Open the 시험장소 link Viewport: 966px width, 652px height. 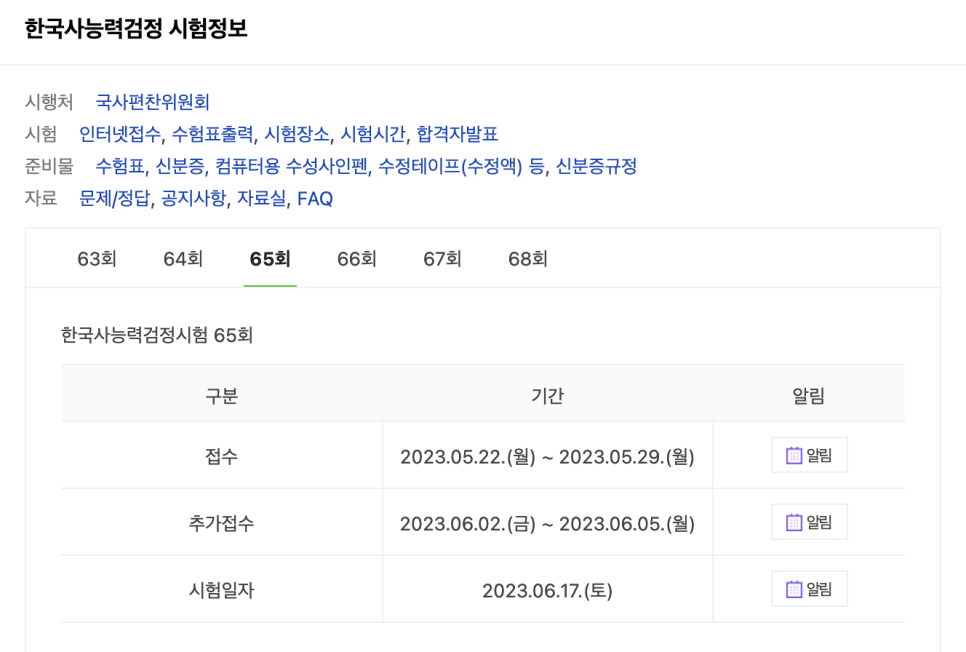click(297, 134)
